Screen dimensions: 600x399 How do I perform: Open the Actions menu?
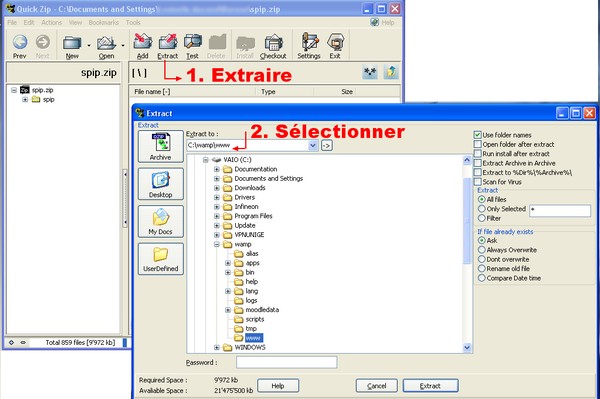coord(51,23)
